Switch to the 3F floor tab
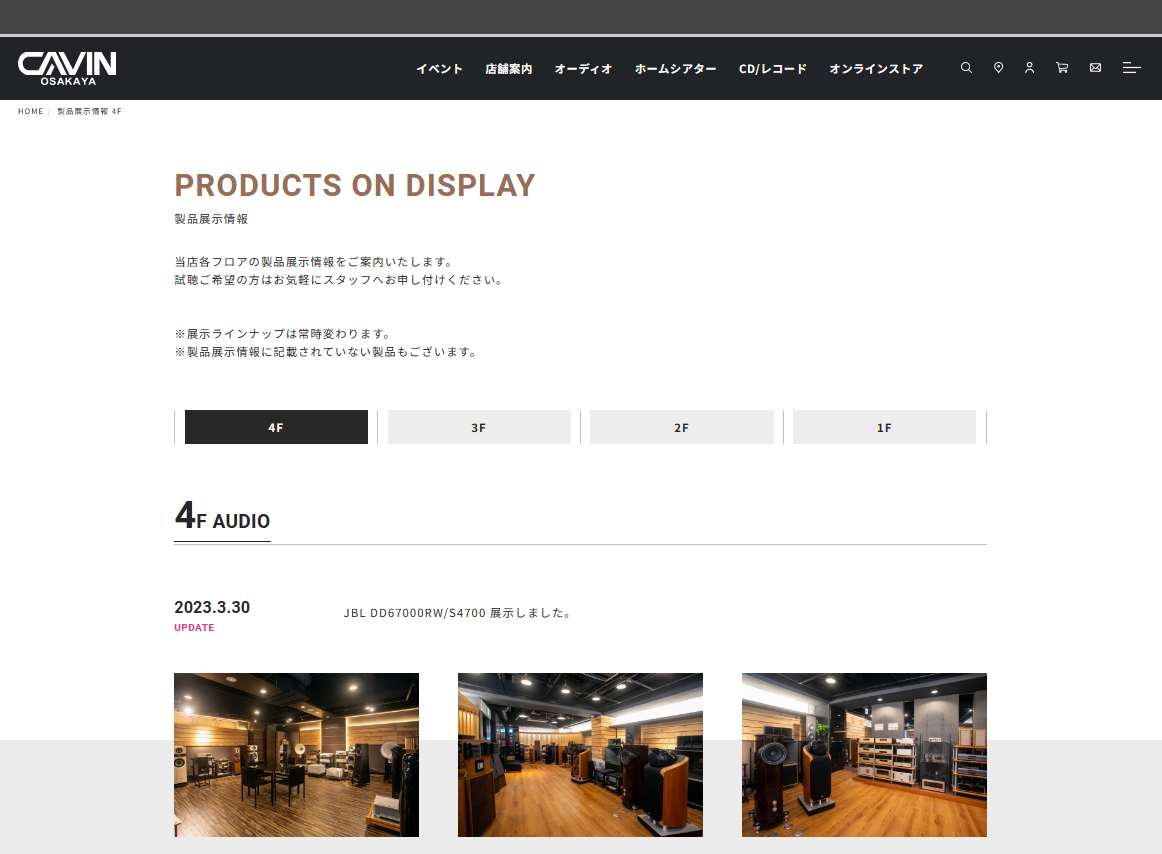The height and width of the screenshot is (854, 1162). pos(479,427)
